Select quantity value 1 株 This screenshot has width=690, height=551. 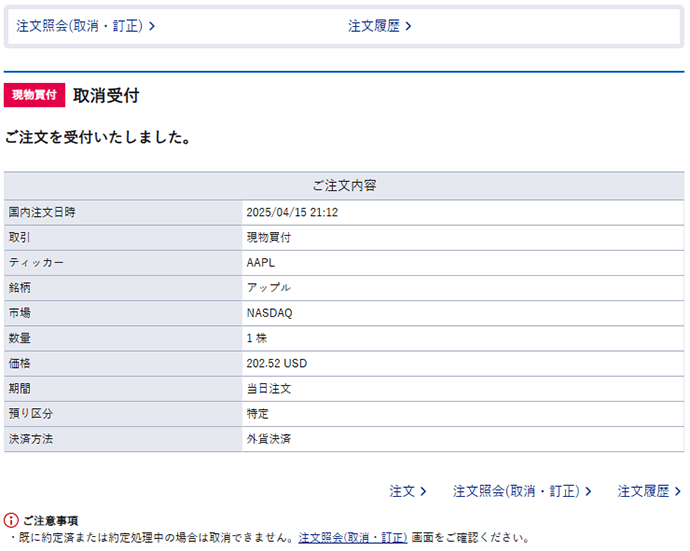(257, 338)
